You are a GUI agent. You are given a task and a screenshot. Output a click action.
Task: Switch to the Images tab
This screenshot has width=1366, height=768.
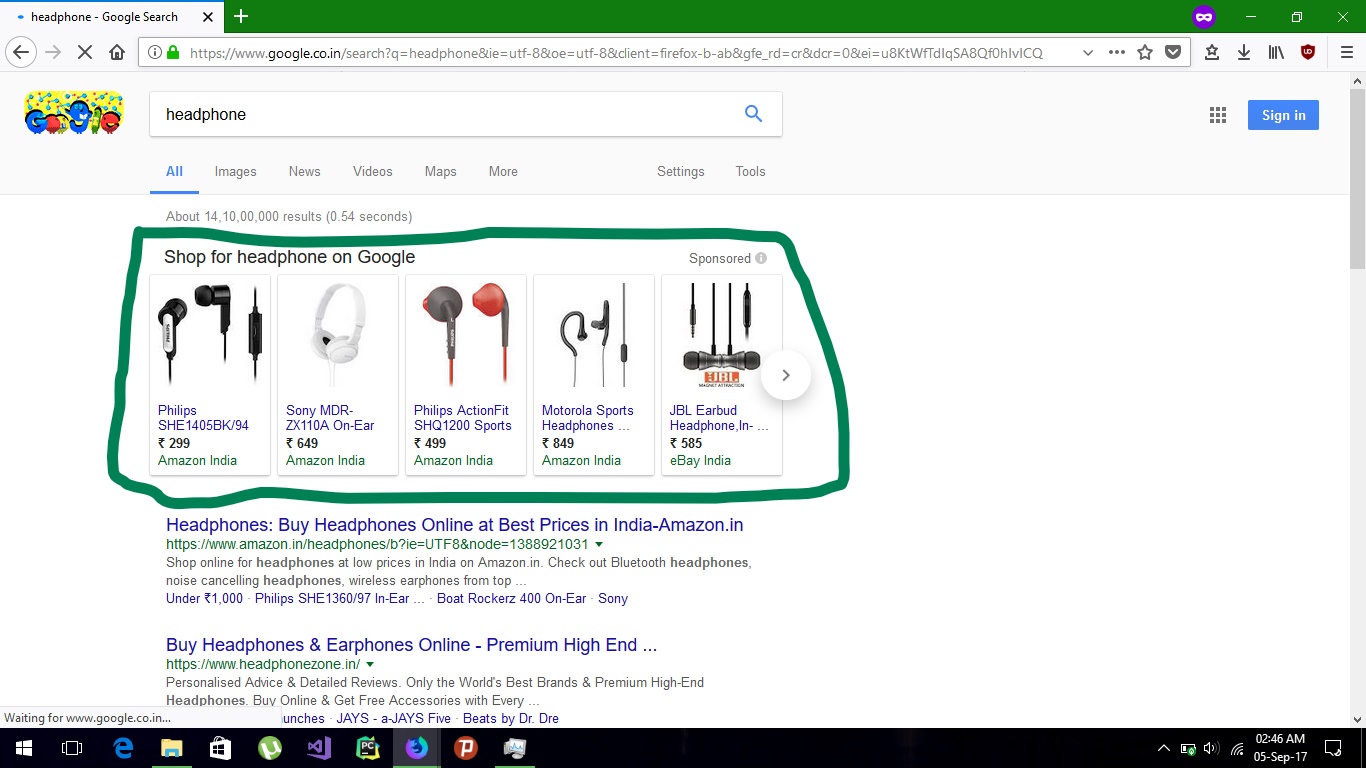(236, 172)
